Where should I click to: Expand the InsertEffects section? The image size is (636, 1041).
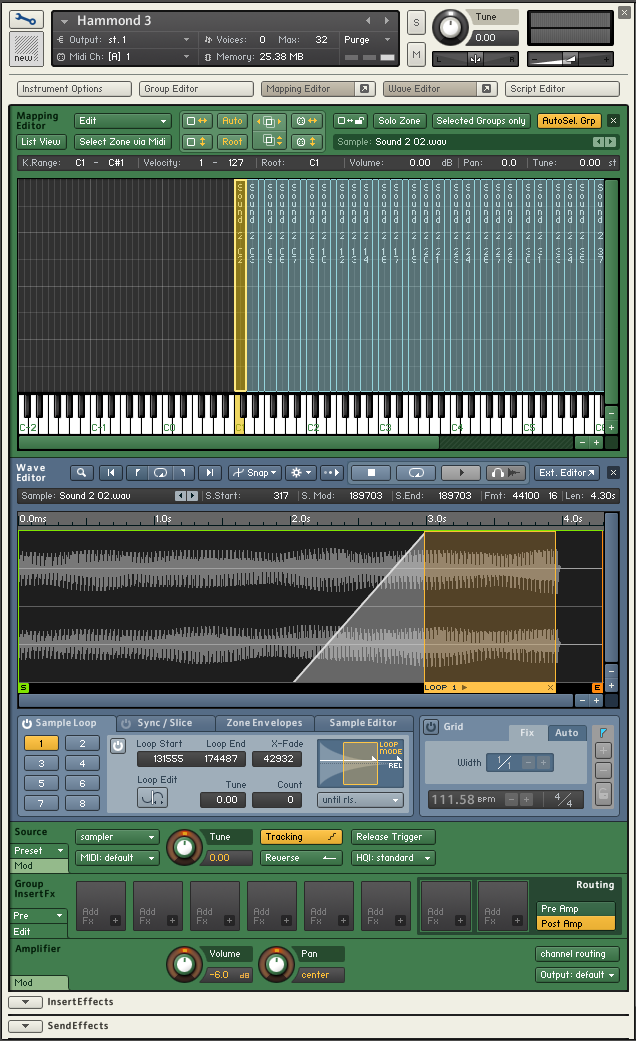(x=25, y=1002)
